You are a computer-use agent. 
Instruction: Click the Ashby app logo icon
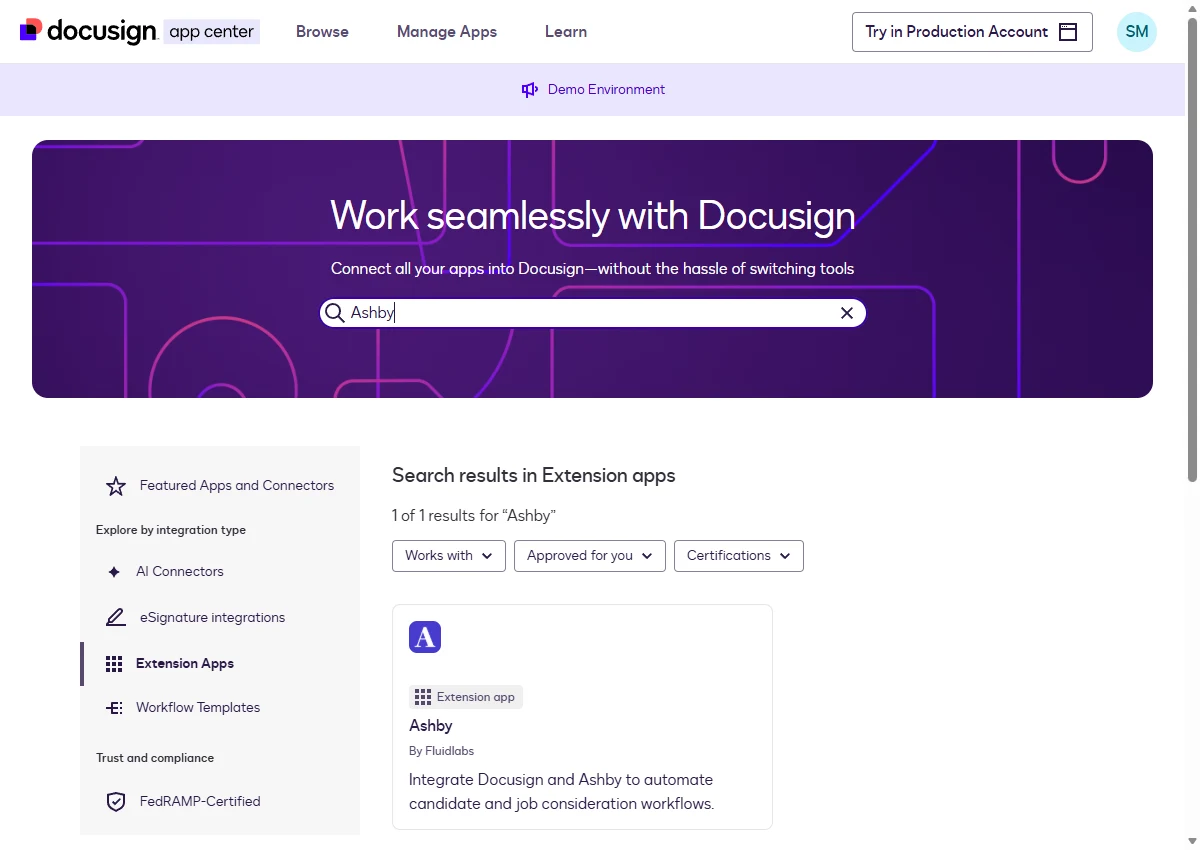pyautogui.click(x=425, y=637)
